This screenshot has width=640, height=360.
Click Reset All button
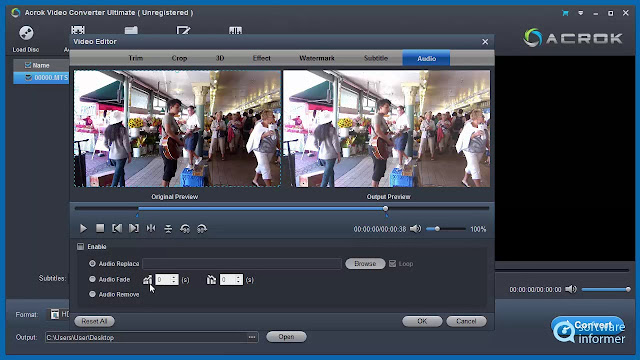pyautogui.click(x=94, y=321)
